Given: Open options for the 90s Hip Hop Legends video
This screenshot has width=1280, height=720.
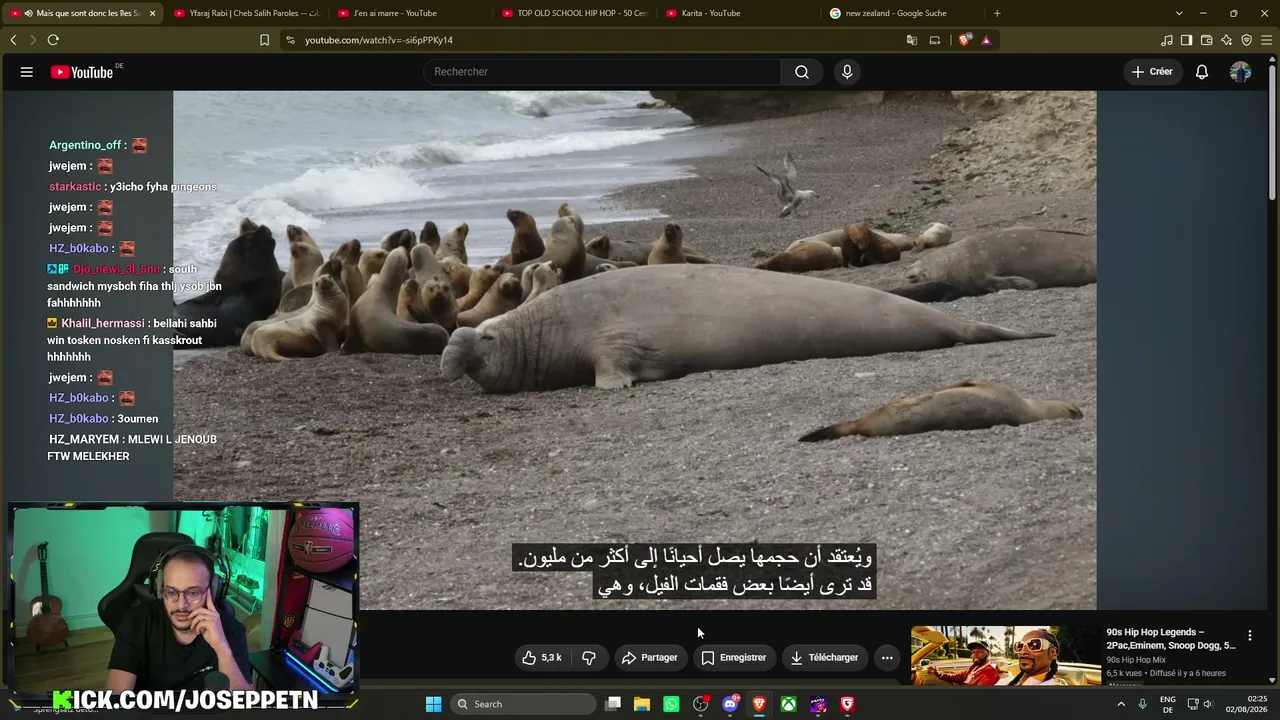Looking at the screenshot, I should pyautogui.click(x=1249, y=636).
